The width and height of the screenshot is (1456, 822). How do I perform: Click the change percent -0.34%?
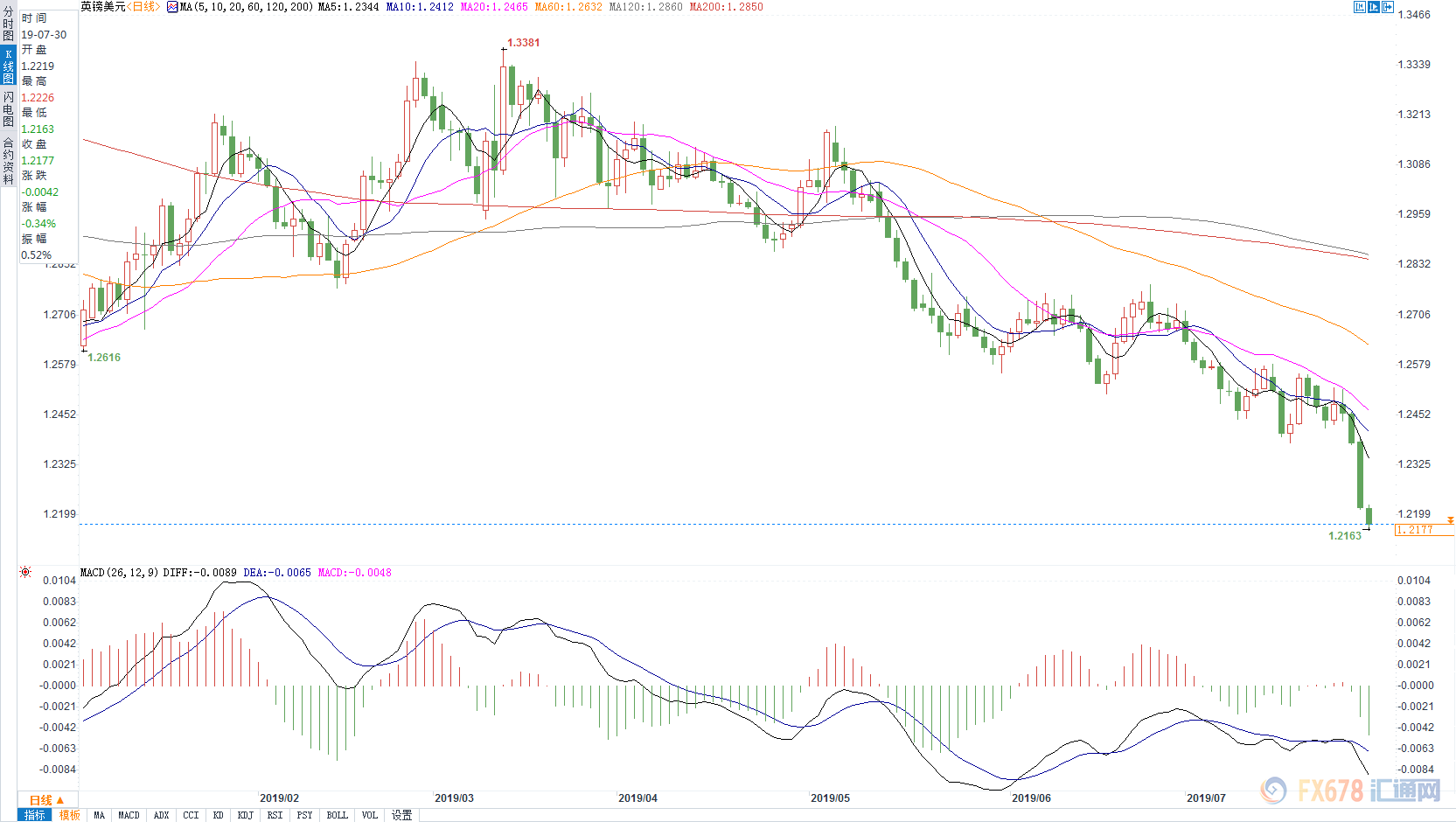click(38, 224)
